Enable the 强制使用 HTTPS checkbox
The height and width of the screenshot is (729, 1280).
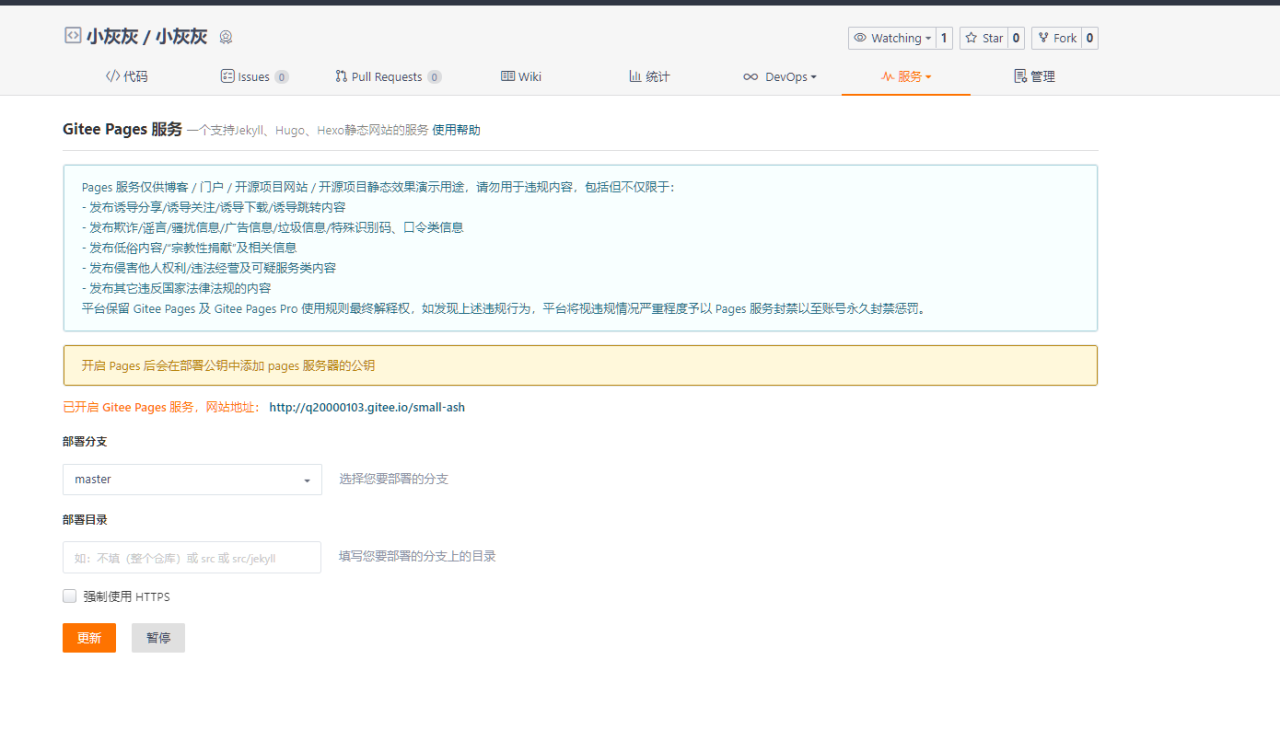(70, 596)
